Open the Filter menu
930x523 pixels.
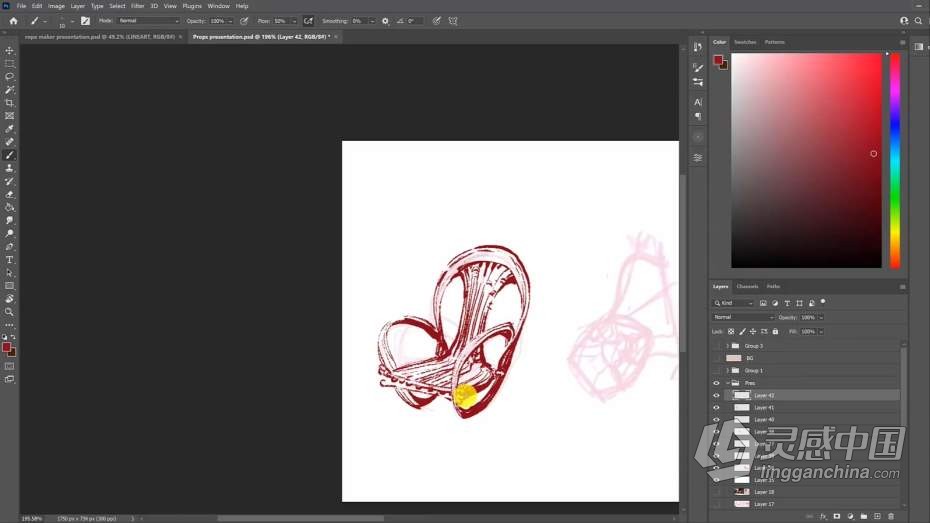click(138, 6)
